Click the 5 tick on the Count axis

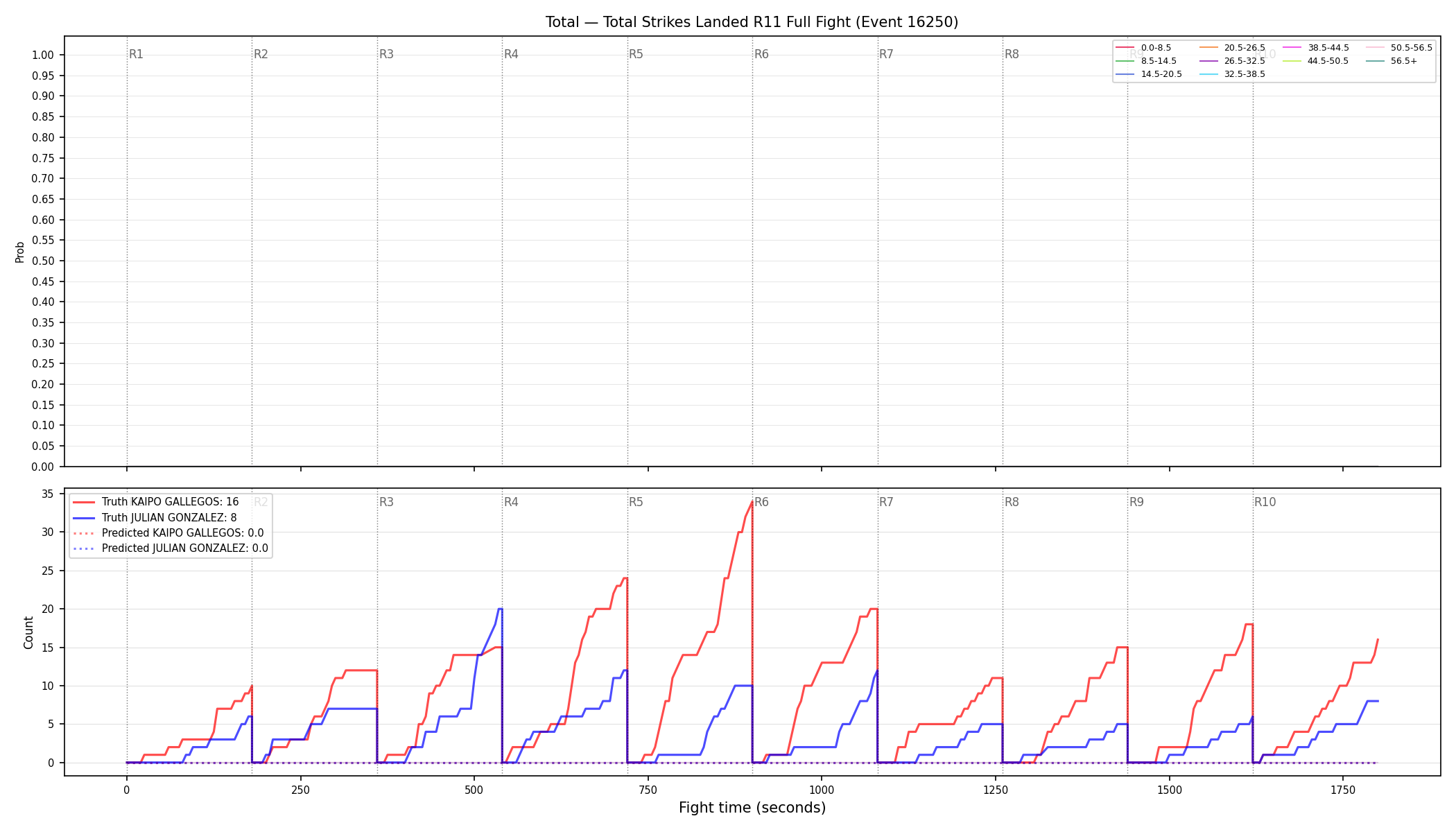click(51, 725)
